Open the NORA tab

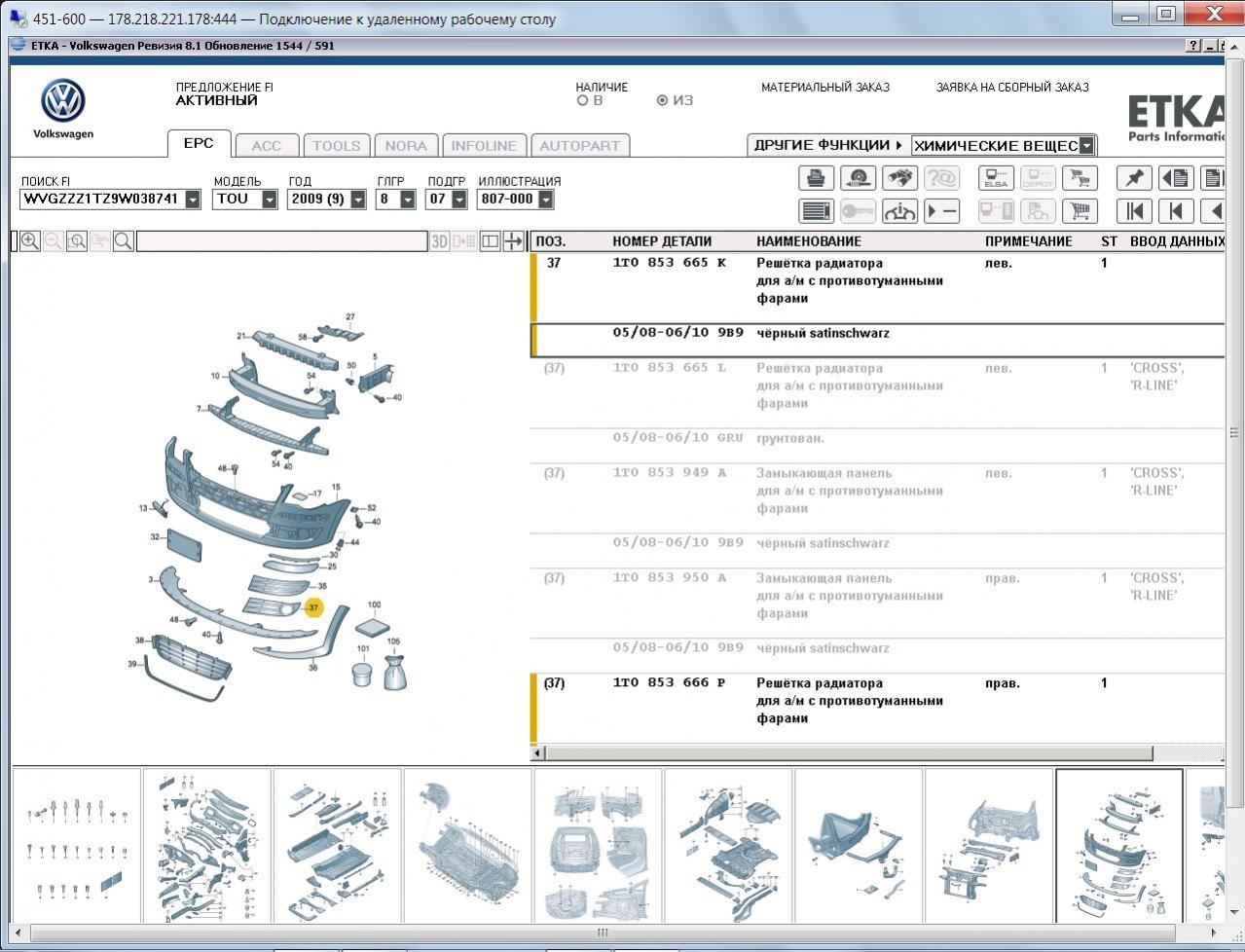[406, 145]
